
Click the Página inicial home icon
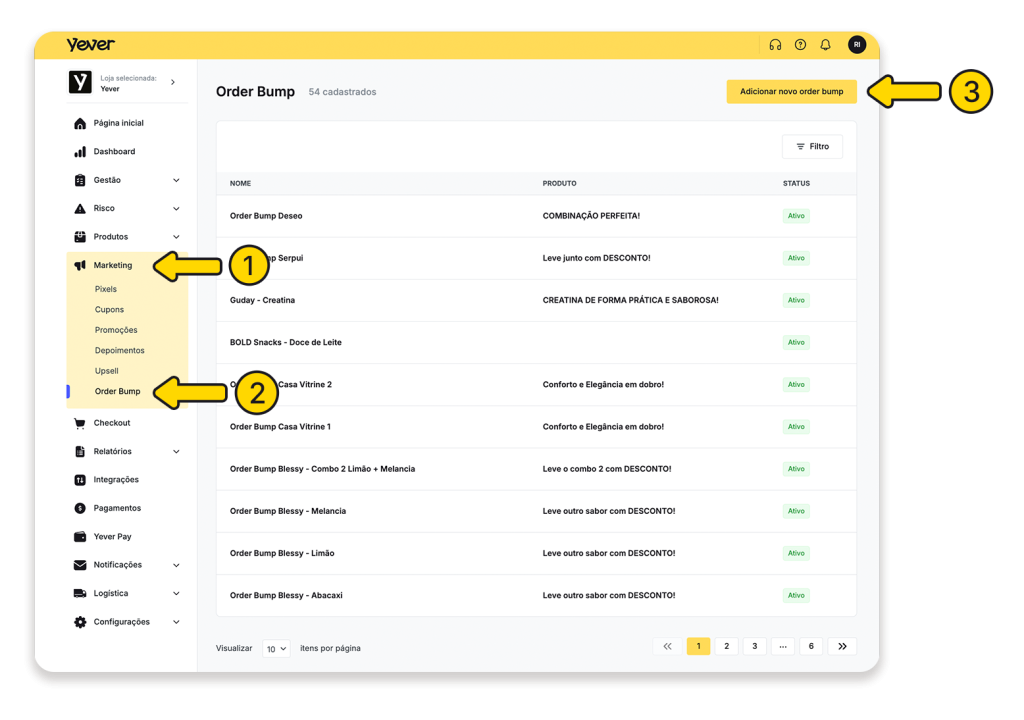click(x=80, y=123)
